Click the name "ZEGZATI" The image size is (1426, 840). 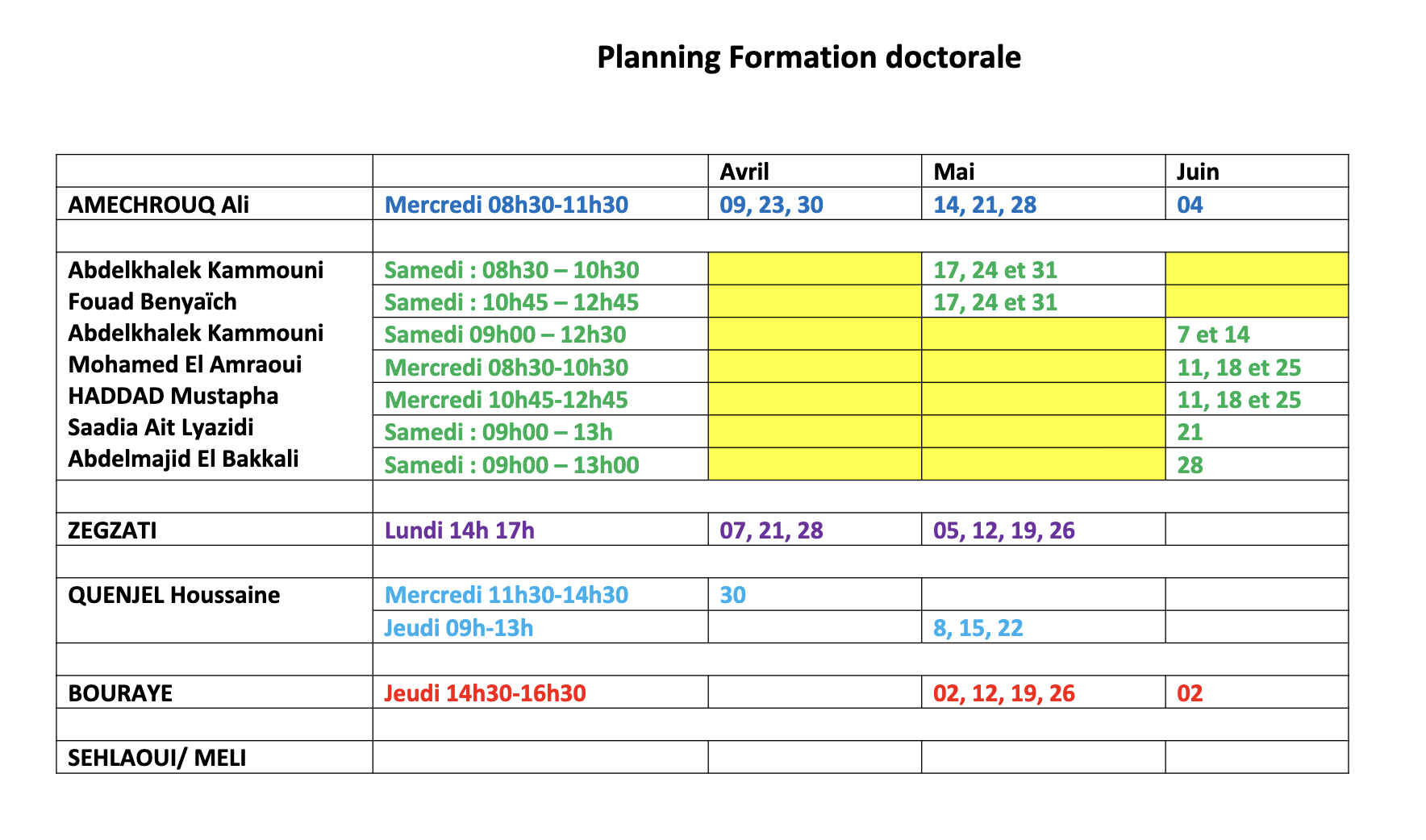click(112, 530)
